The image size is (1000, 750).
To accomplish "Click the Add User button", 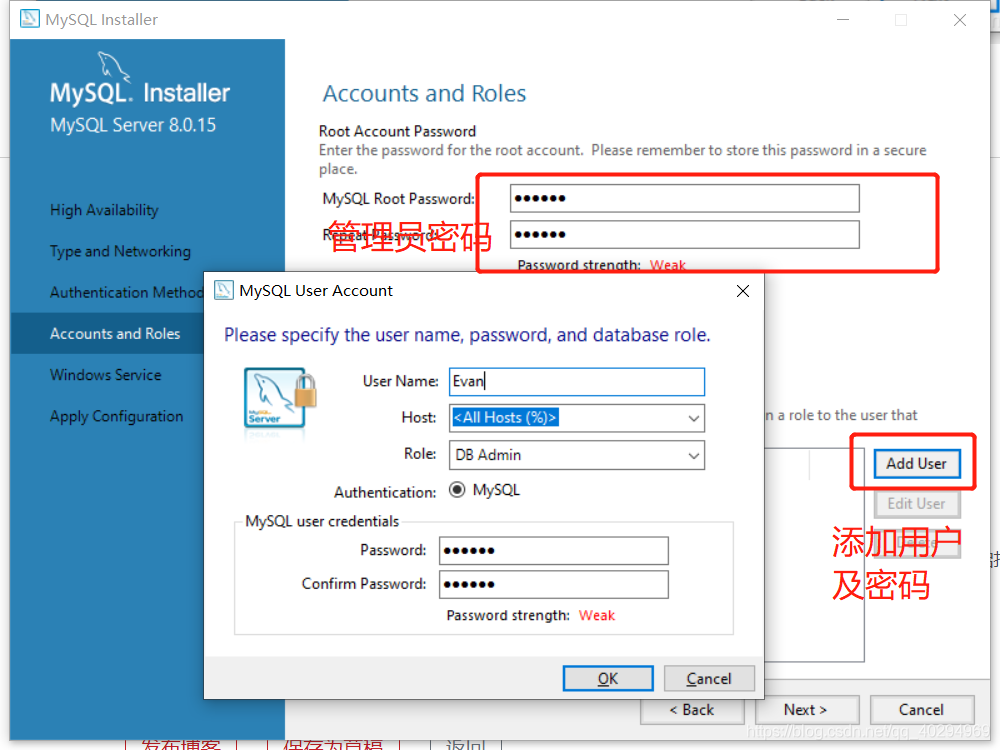I will (x=916, y=464).
